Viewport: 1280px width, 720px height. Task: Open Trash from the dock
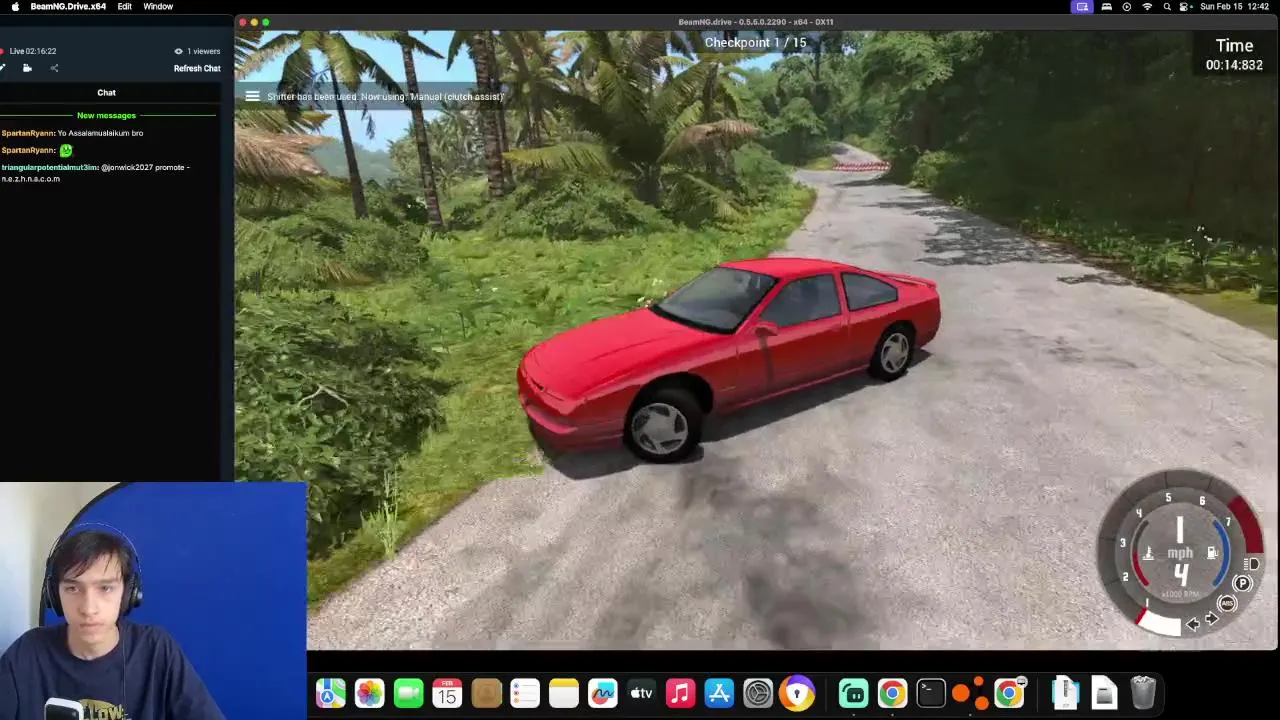tap(1143, 693)
